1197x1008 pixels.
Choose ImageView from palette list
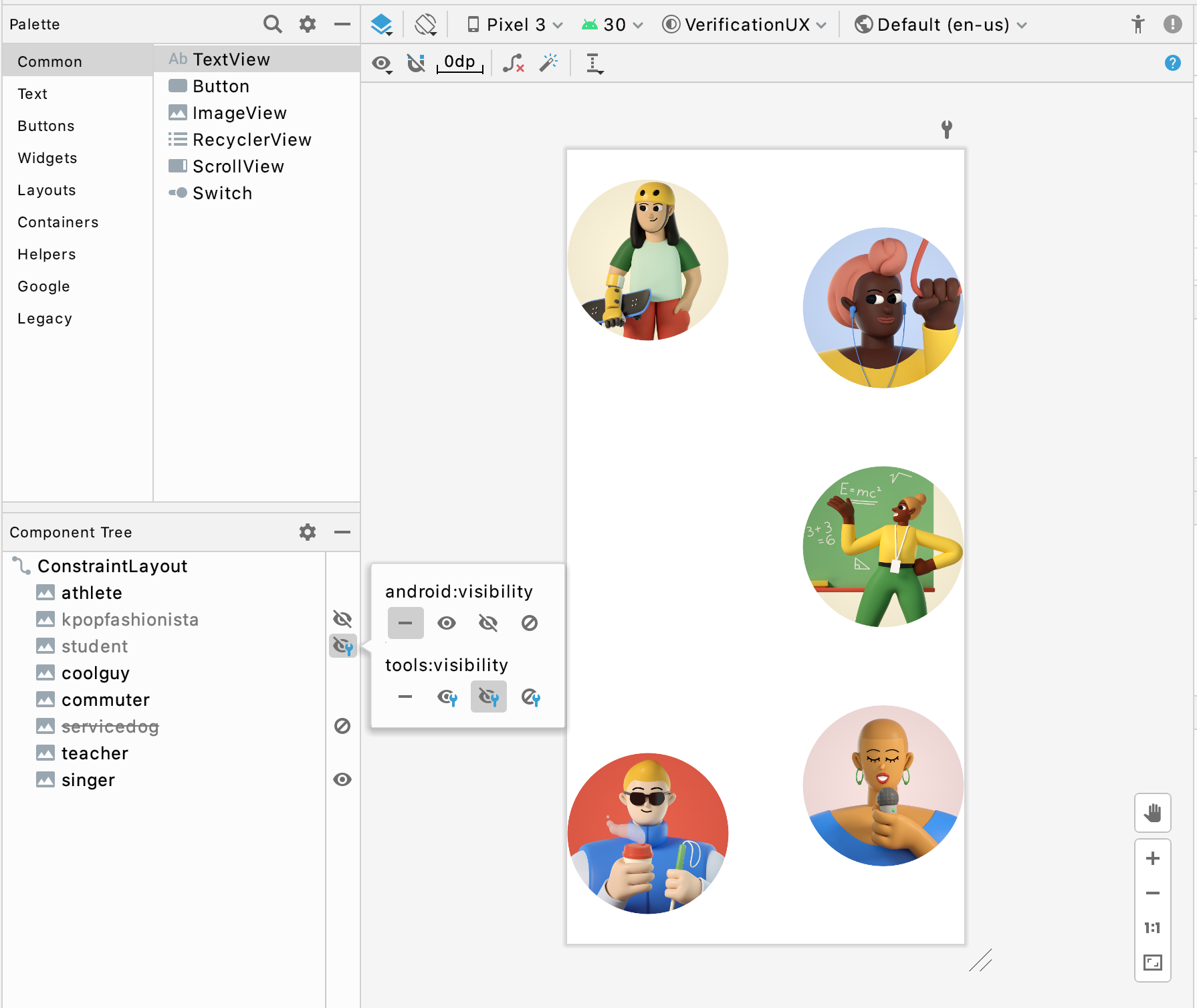[257, 113]
